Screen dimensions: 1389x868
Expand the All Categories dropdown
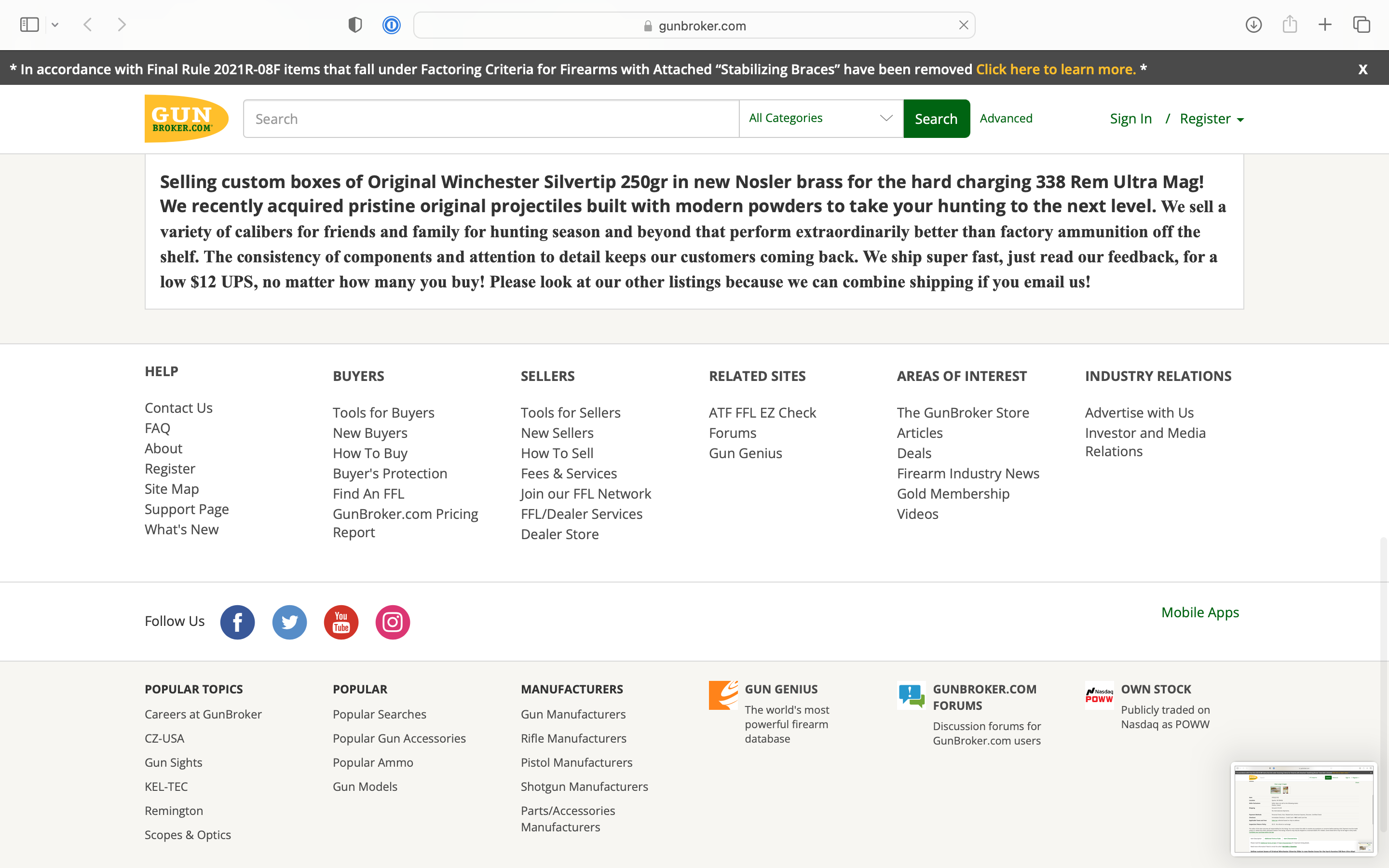tap(821, 118)
